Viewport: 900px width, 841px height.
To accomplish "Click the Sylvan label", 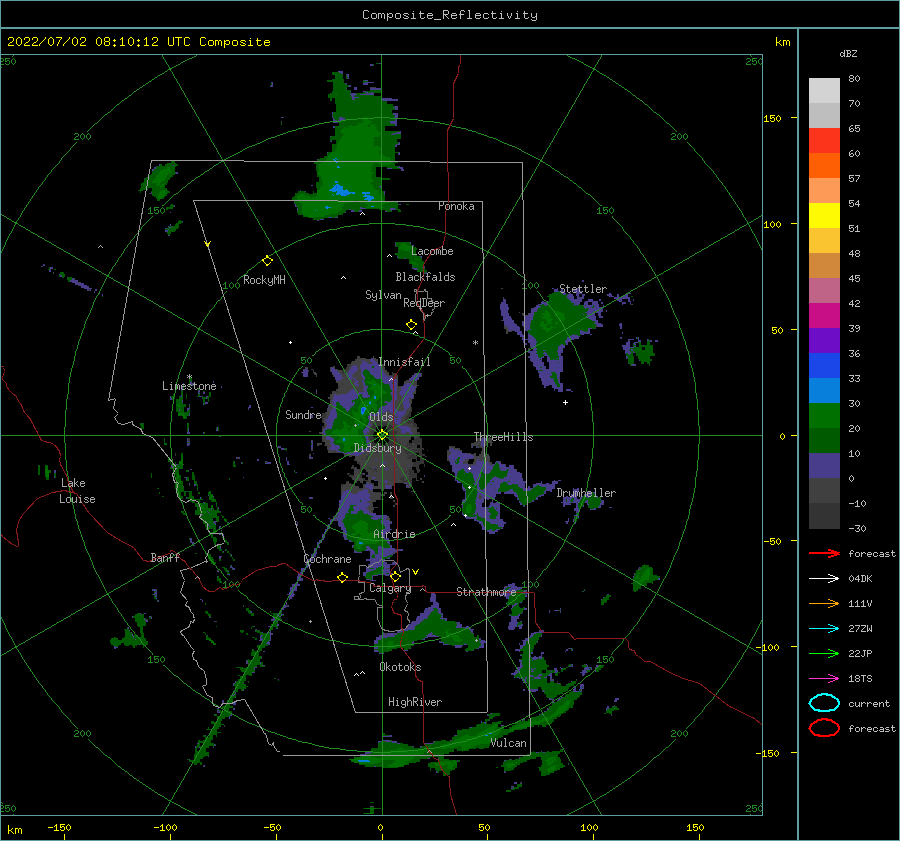I will click(x=383, y=295).
